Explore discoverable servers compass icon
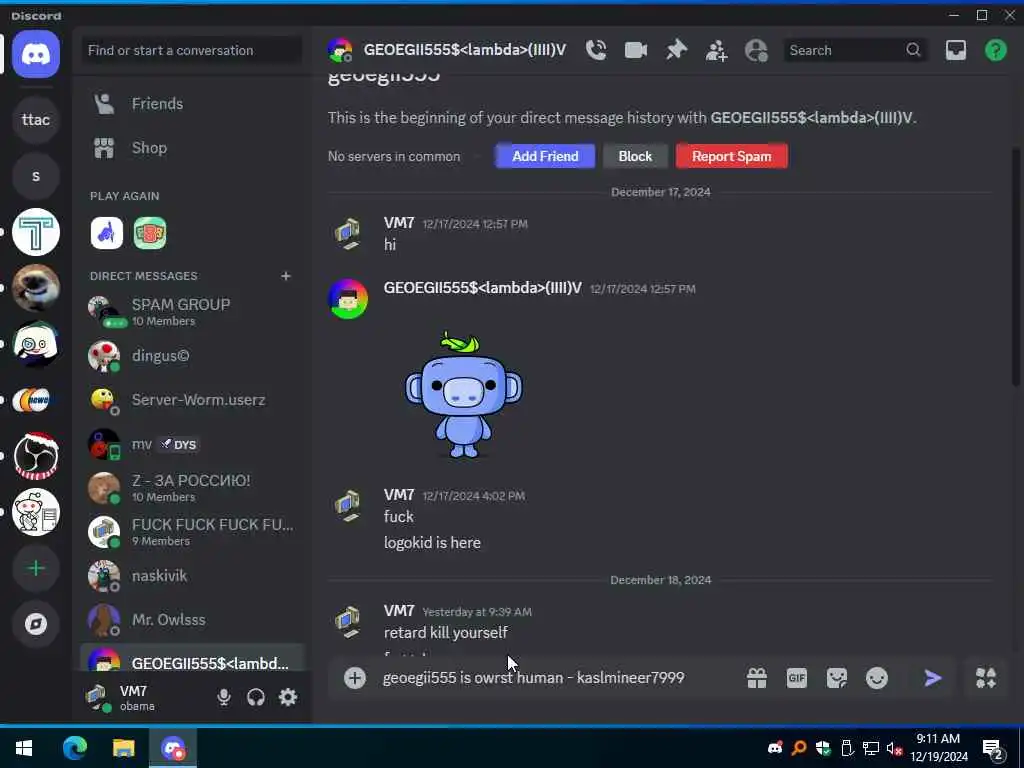This screenshot has width=1024, height=768. (36, 624)
